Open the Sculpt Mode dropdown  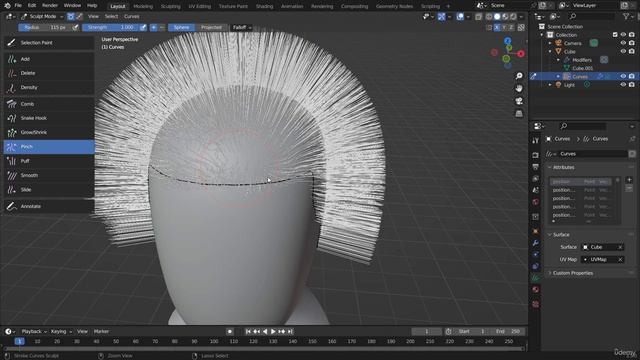[42, 17]
